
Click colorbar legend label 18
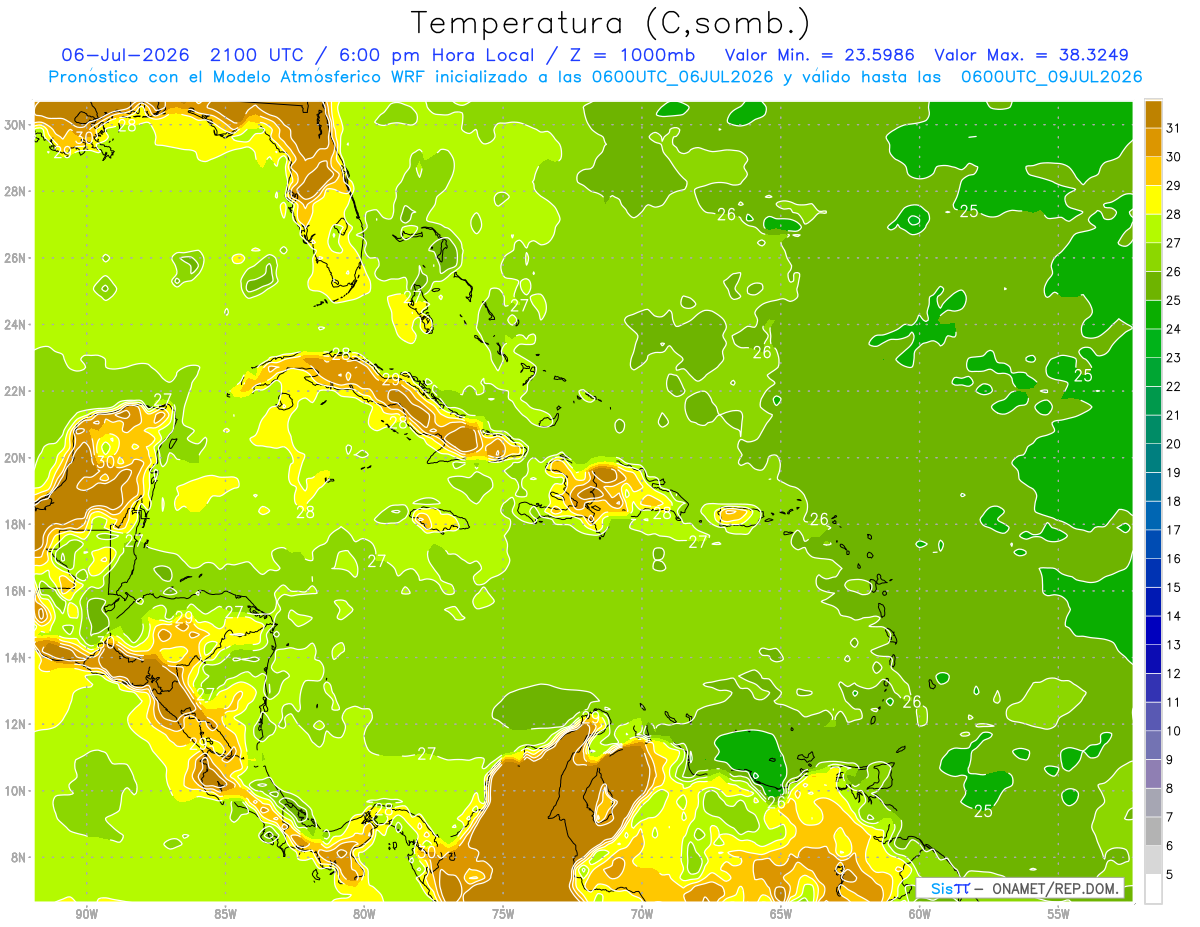pos(1174,501)
